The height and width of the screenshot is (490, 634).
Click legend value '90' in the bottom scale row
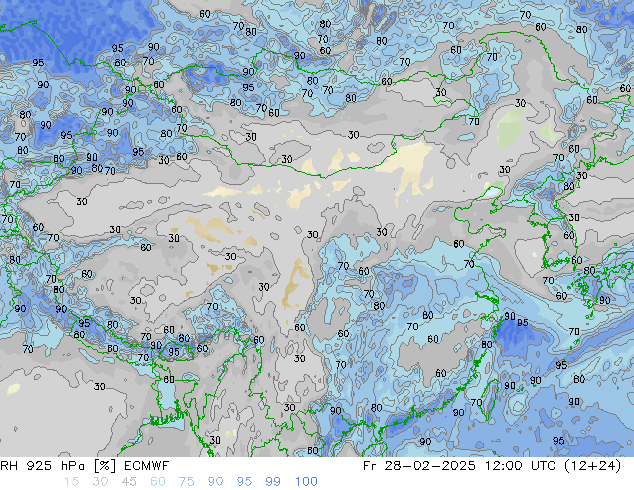point(215,482)
